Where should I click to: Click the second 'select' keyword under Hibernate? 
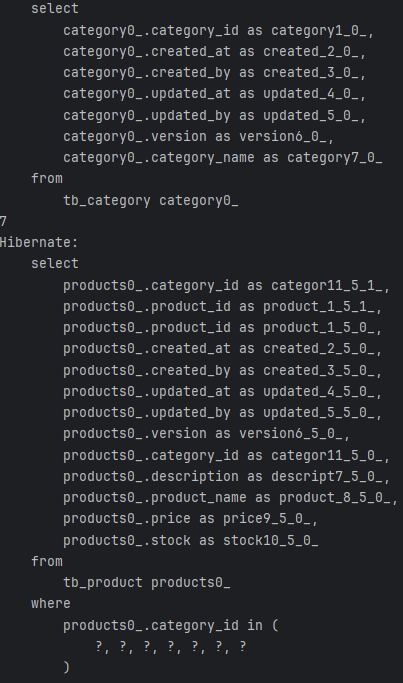point(55,264)
